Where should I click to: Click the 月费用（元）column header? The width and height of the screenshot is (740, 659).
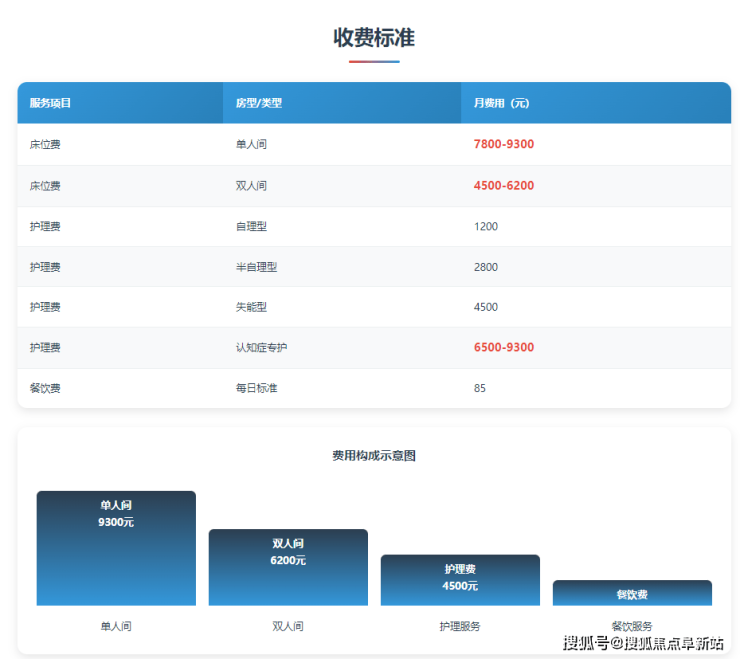tap(501, 103)
